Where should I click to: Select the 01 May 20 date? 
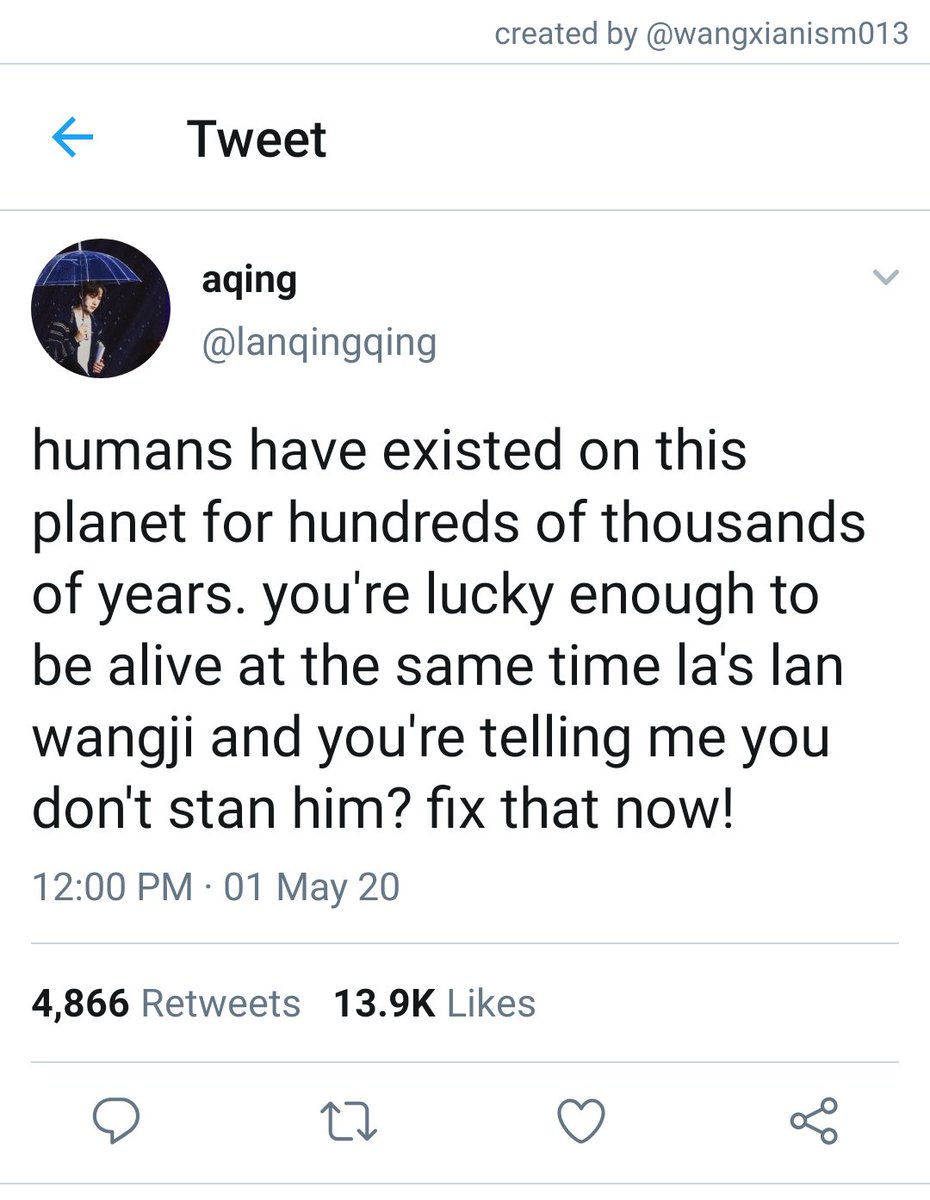click(312, 887)
